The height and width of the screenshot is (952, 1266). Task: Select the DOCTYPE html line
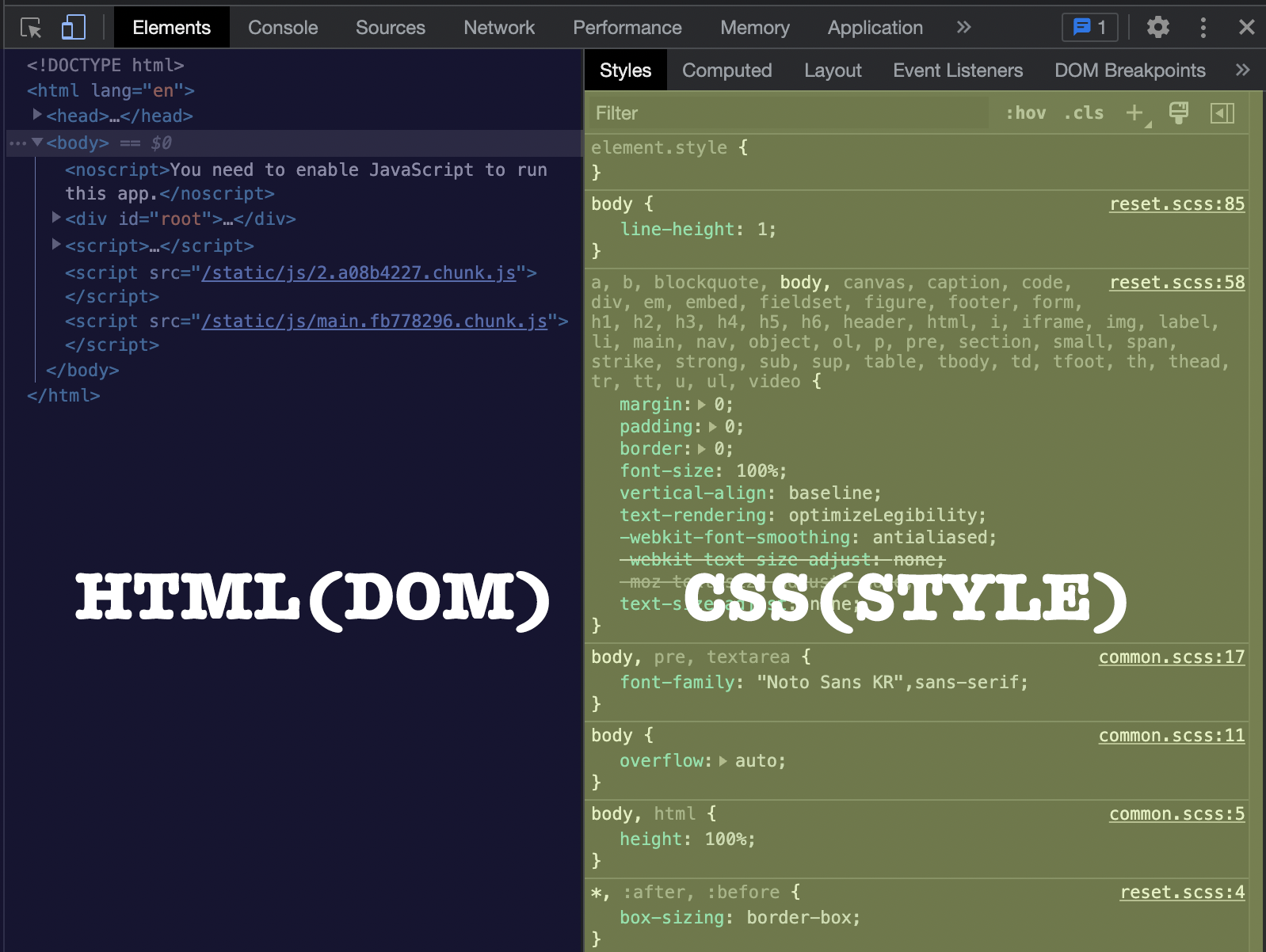105,65
